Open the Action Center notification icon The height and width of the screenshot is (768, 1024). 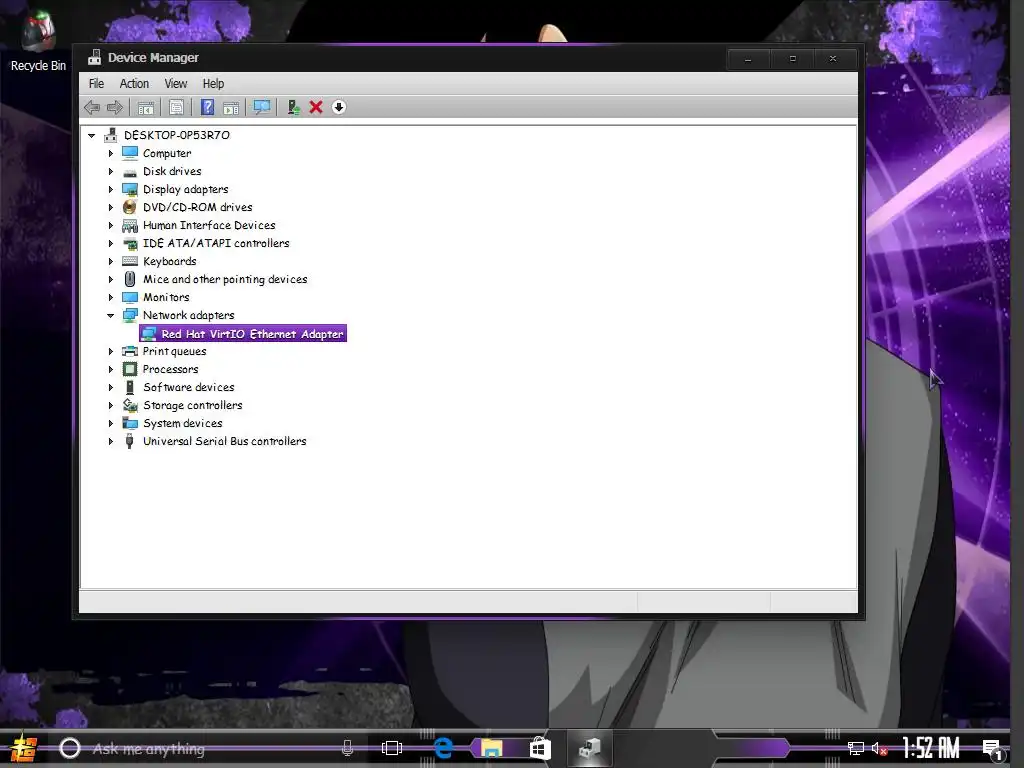[992, 749]
